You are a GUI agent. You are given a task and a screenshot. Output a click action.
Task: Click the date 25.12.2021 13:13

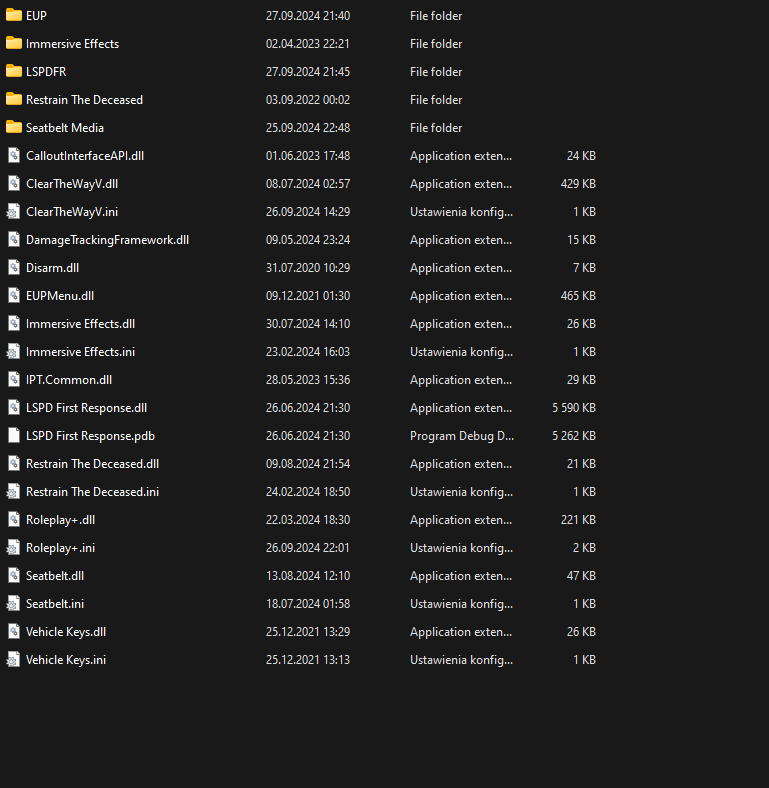coord(308,660)
